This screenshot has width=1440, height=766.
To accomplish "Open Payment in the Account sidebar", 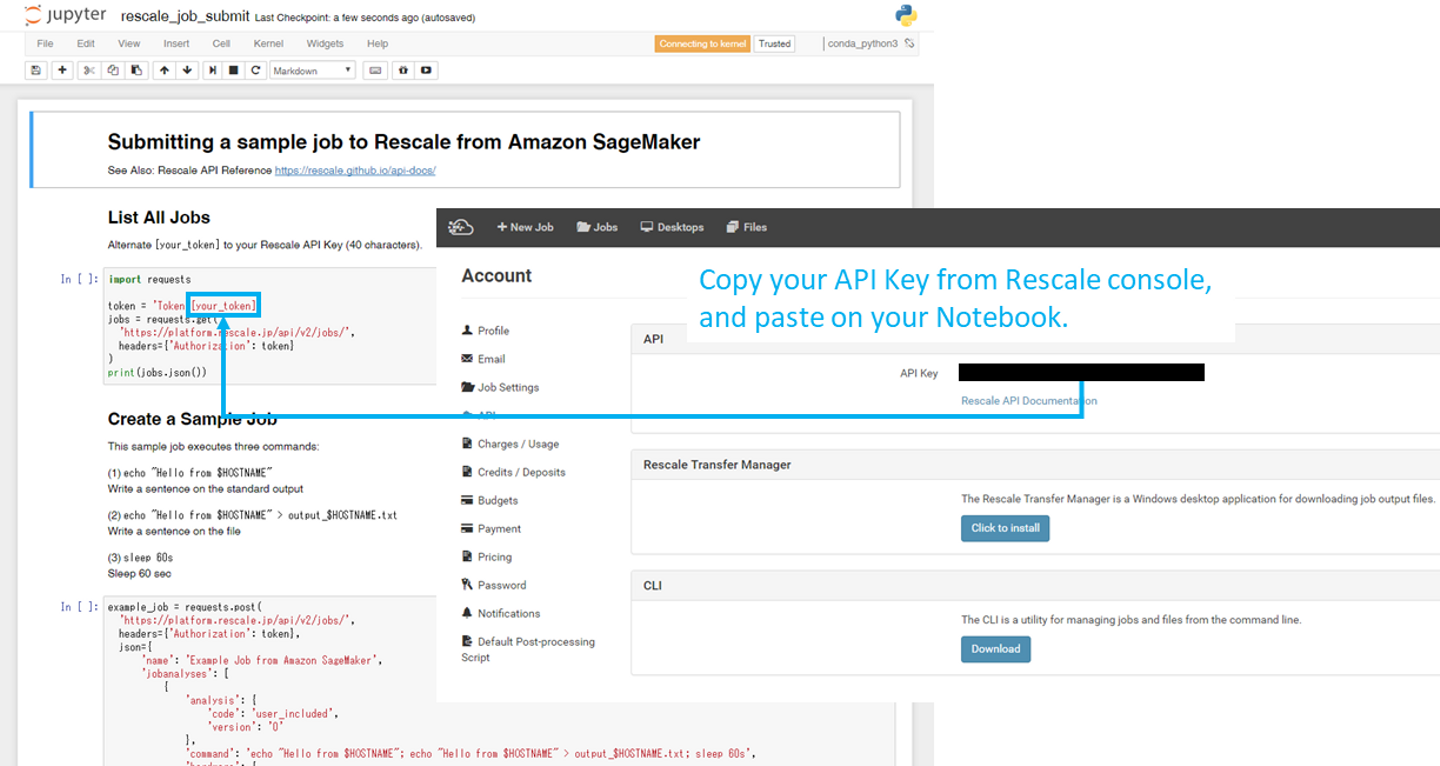I will click(491, 529).
